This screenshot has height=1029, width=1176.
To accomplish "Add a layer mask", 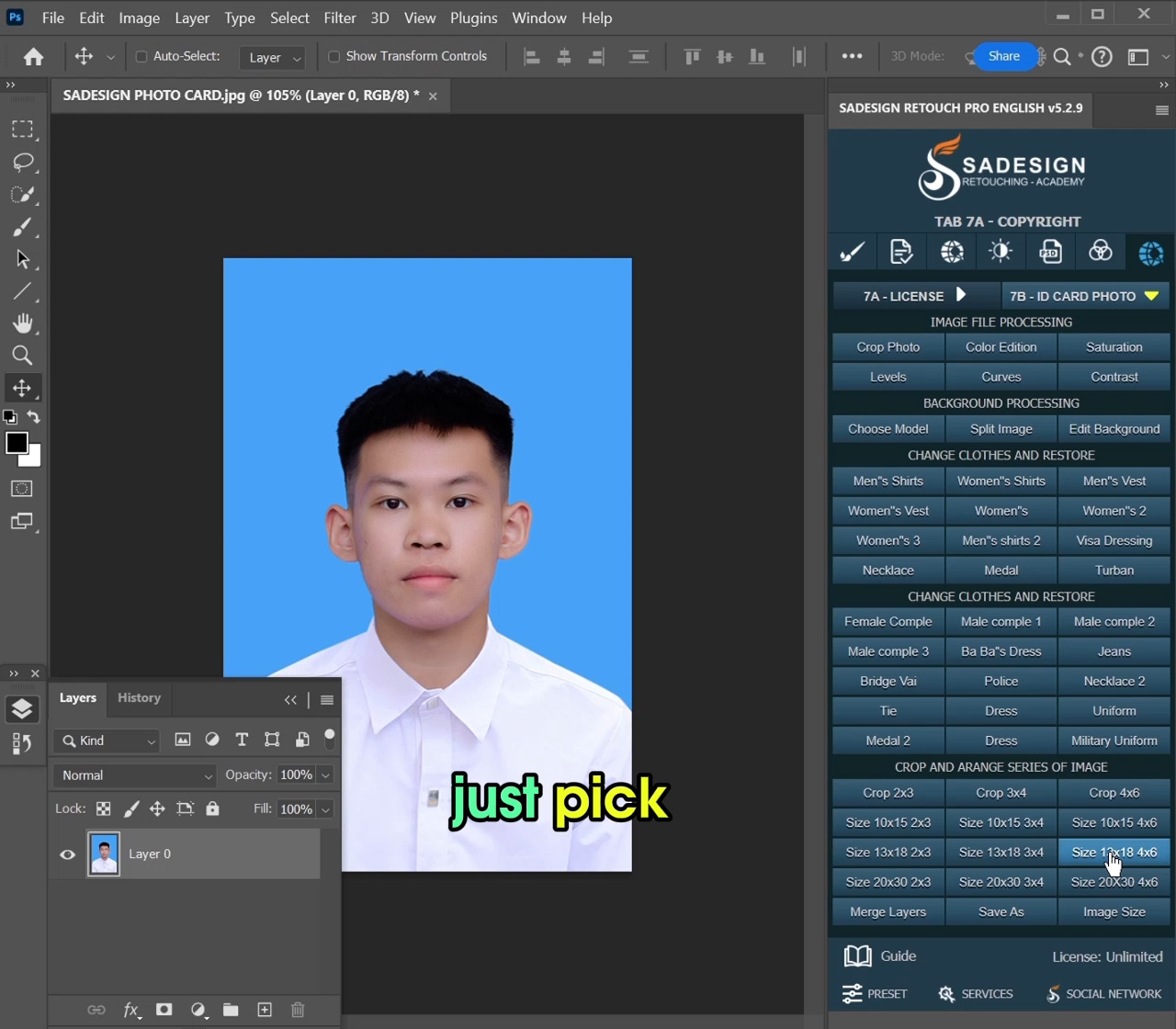I will pyautogui.click(x=164, y=1010).
